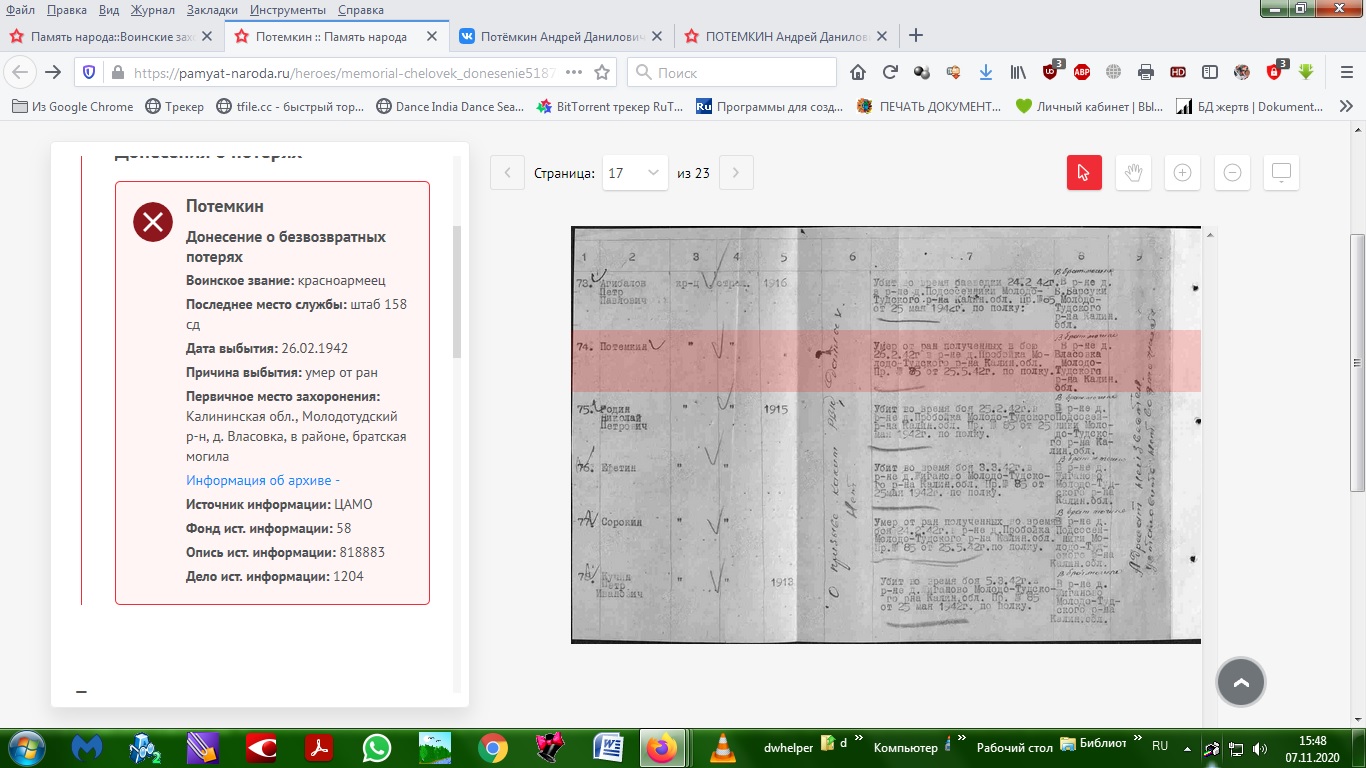1366x768 pixels.
Task: Launch Google Chrome from taskbar
Action: 492,748
